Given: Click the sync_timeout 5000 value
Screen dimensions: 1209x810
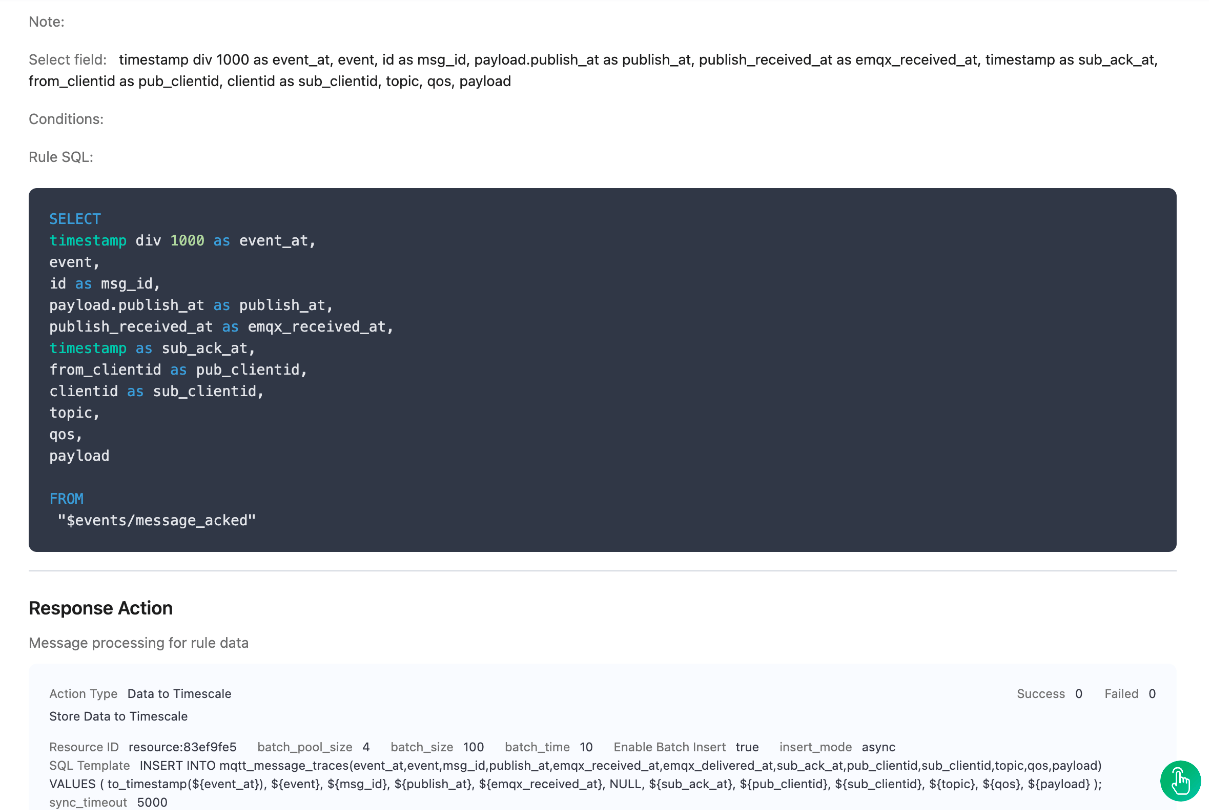Looking at the screenshot, I should tap(152, 802).
